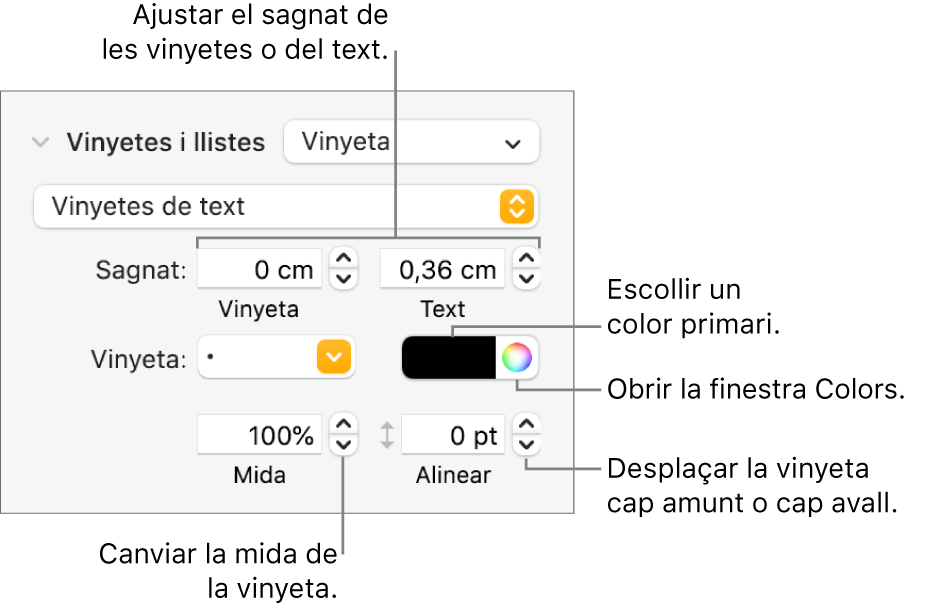Screen dimensions: 936x609
Task: Click the Vinyeta indent field showing 0 cm
Action: click(x=259, y=269)
